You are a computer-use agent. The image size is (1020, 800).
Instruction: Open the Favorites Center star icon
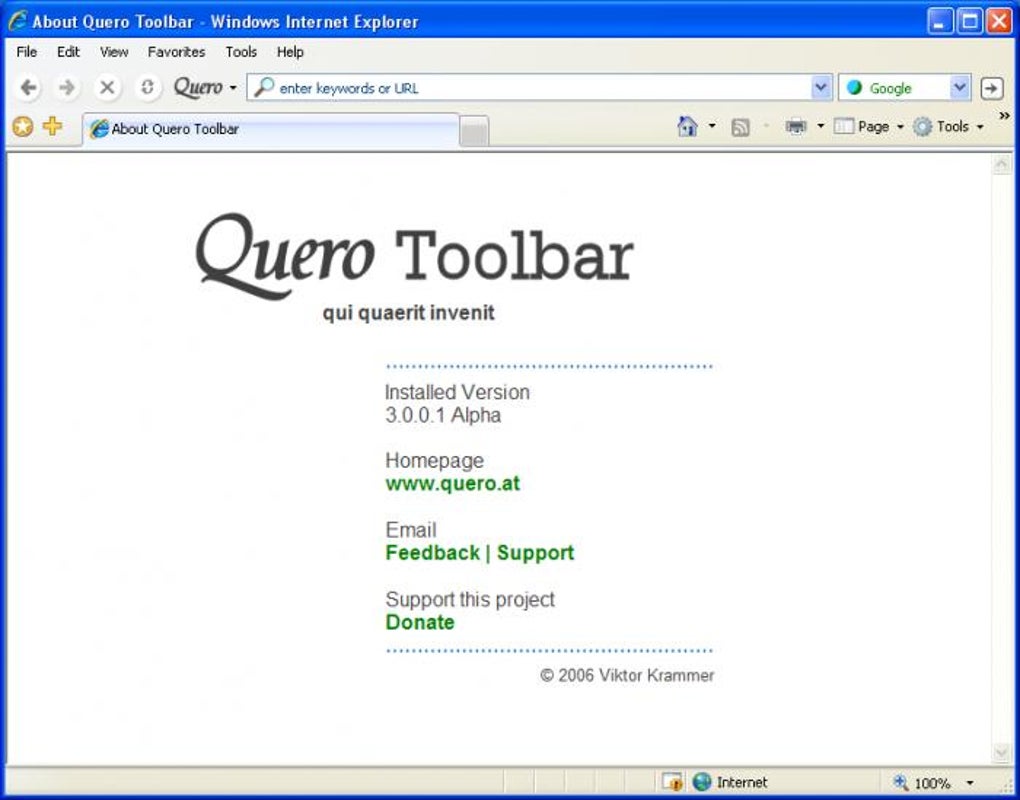23,126
